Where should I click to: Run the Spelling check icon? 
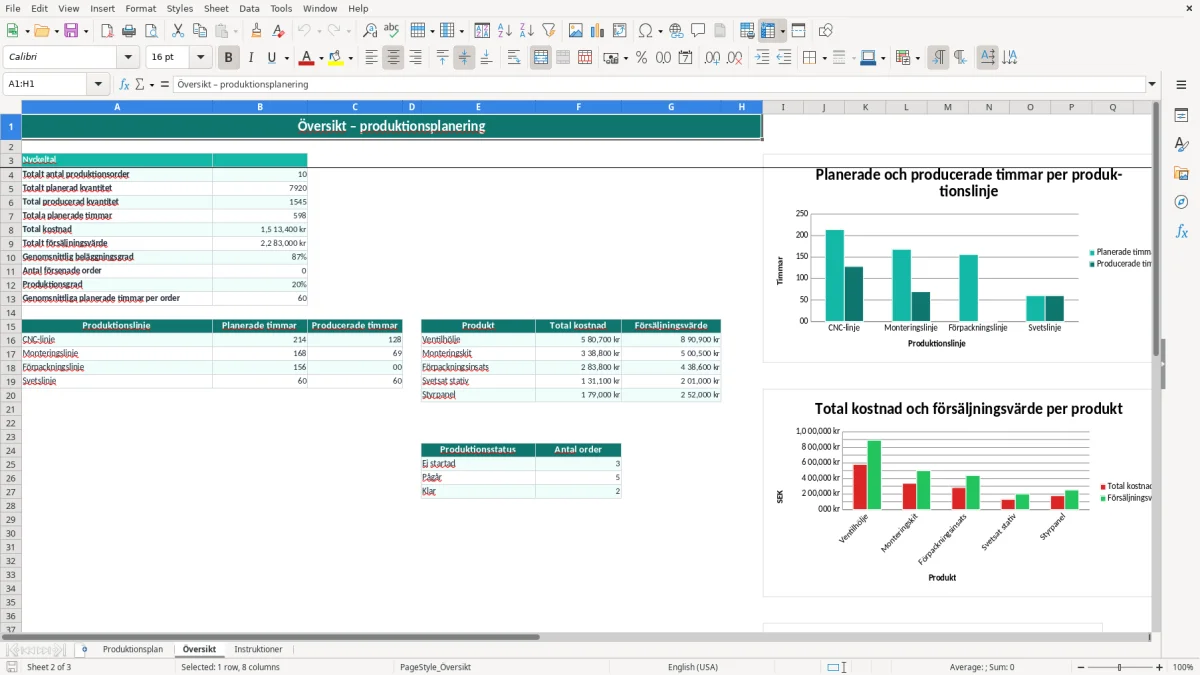click(x=391, y=31)
